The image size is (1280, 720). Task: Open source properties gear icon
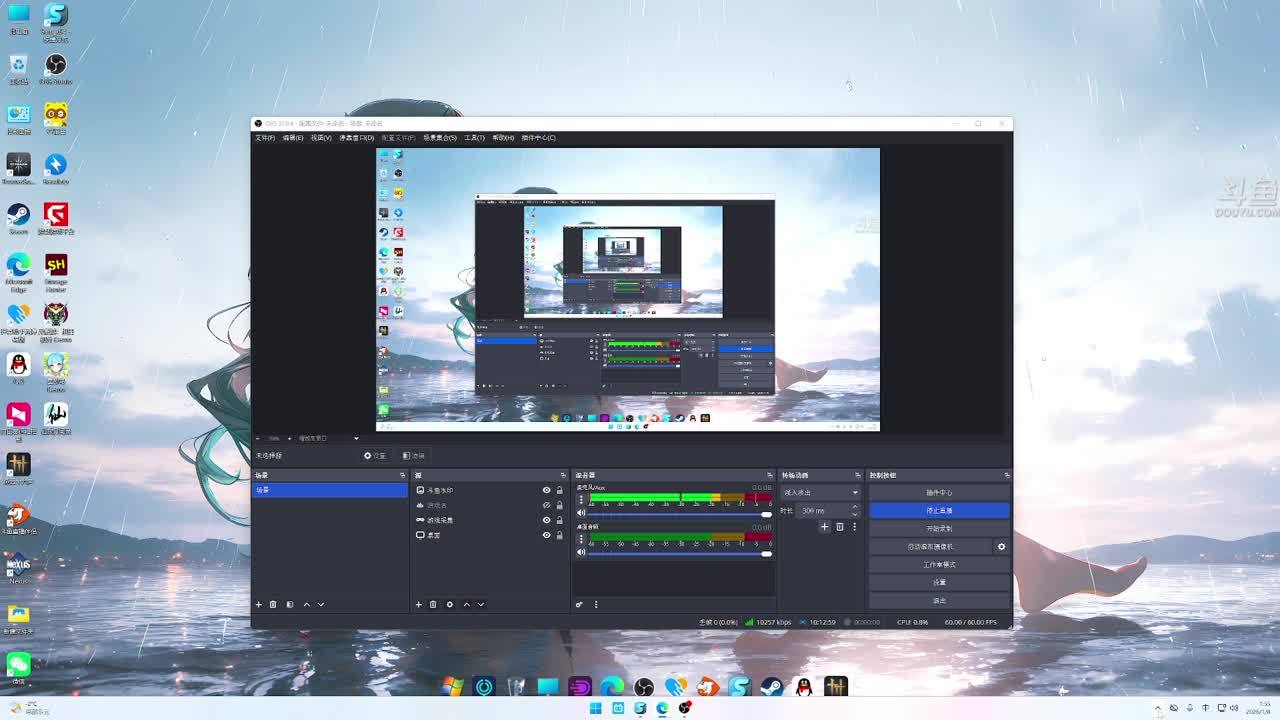(x=449, y=604)
